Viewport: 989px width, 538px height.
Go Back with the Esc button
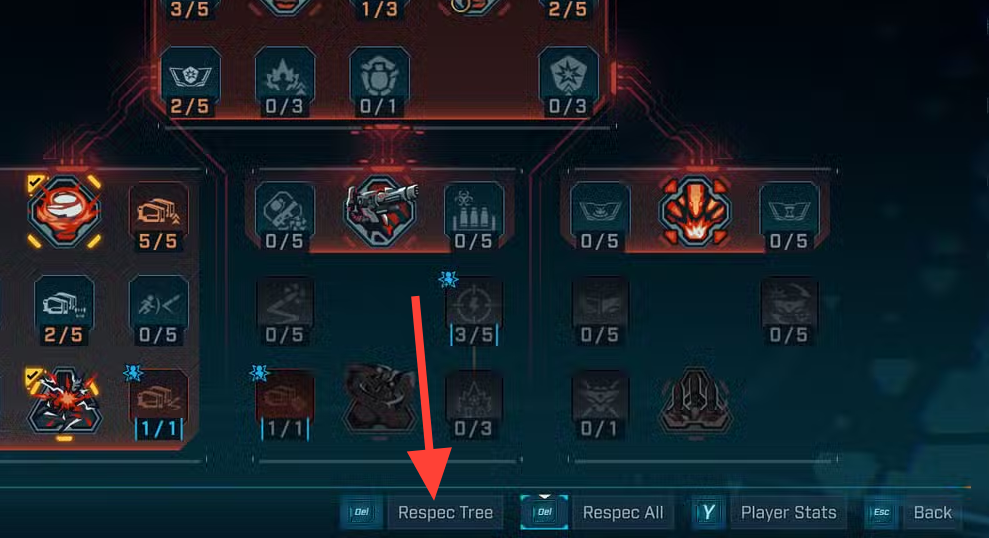pos(932,512)
